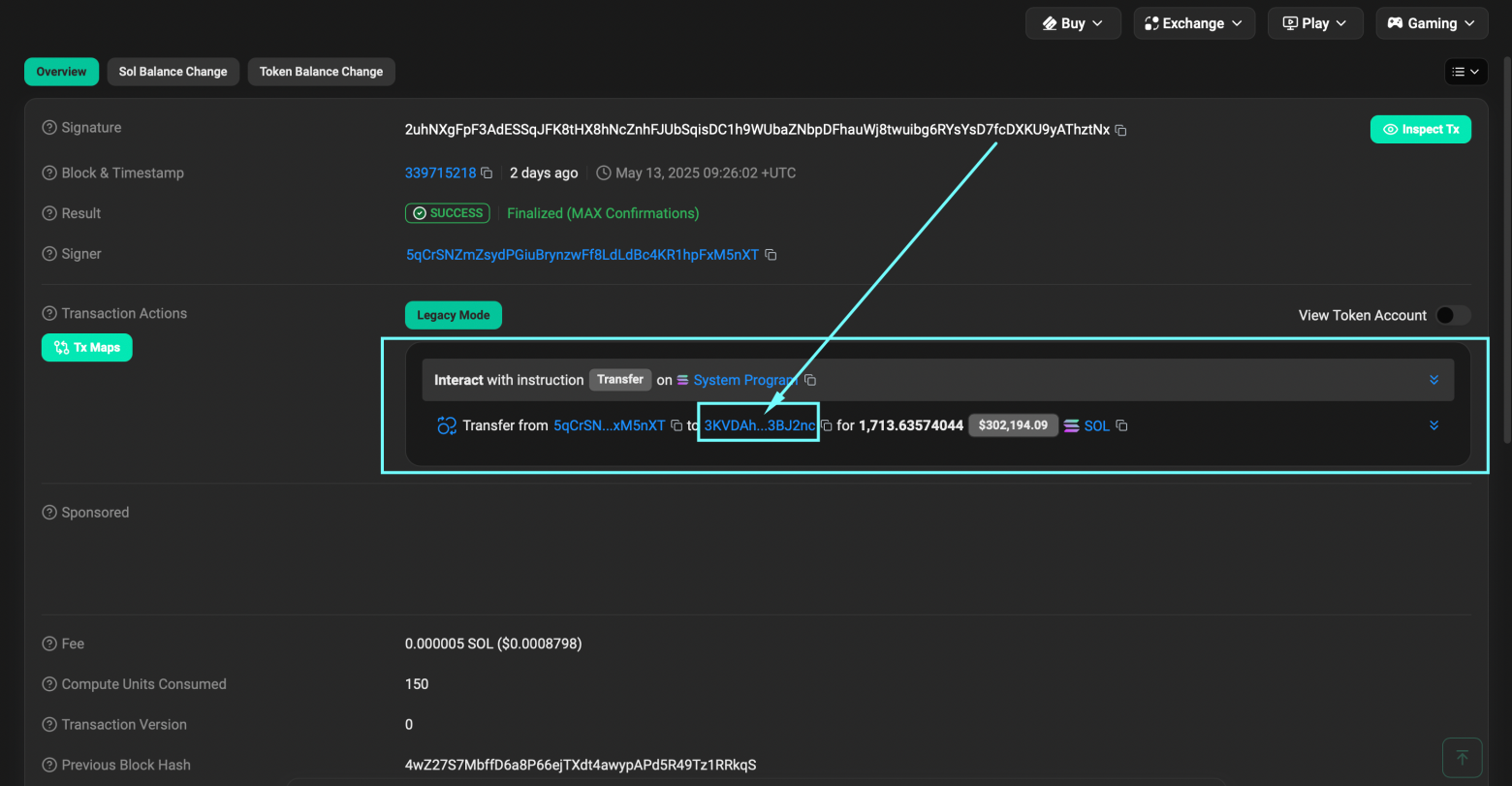Open the Exchange dropdown menu
The height and width of the screenshot is (786, 1512).
pyautogui.click(x=1193, y=23)
